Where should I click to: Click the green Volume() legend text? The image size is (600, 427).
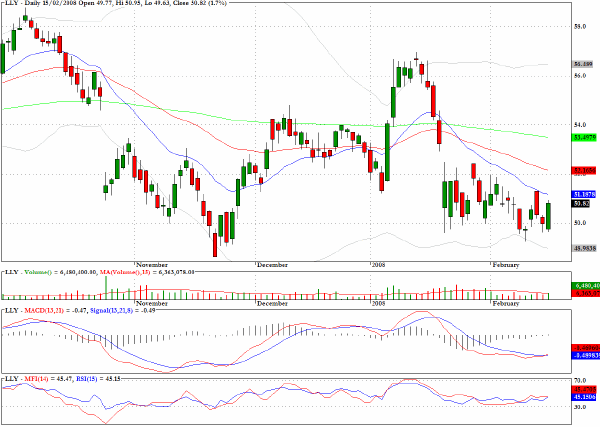coord(38,272)
